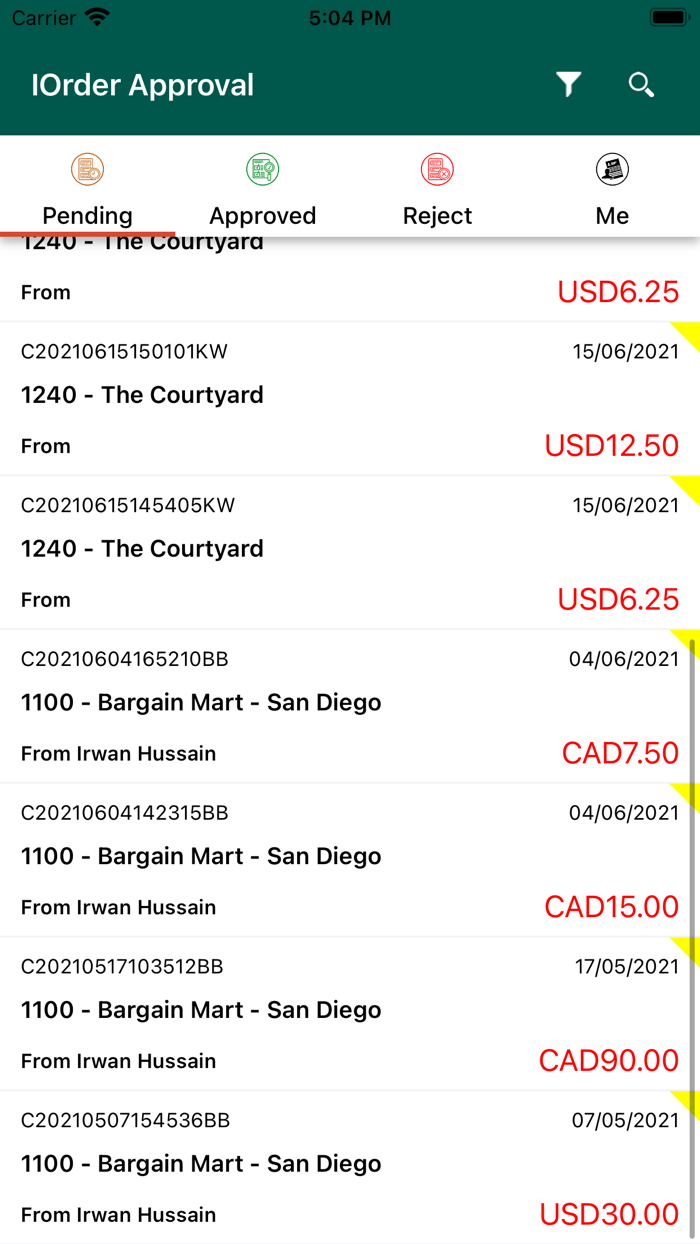The width and height of the screenshot is (700, 1244).
Task: Tap the CAD90.00 amount text
Action: 609,1060
